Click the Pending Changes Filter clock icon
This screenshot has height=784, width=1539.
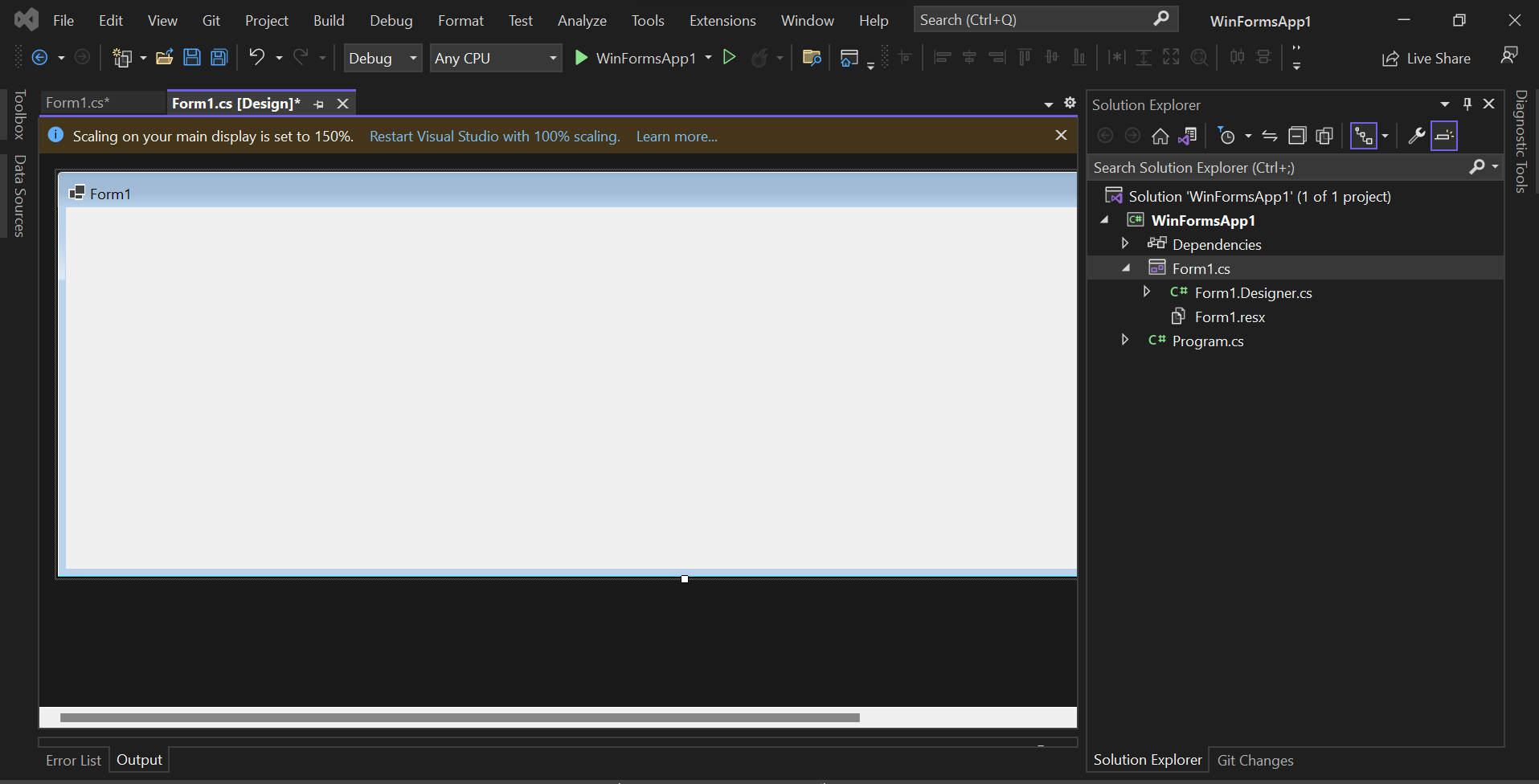[1226, 136]
